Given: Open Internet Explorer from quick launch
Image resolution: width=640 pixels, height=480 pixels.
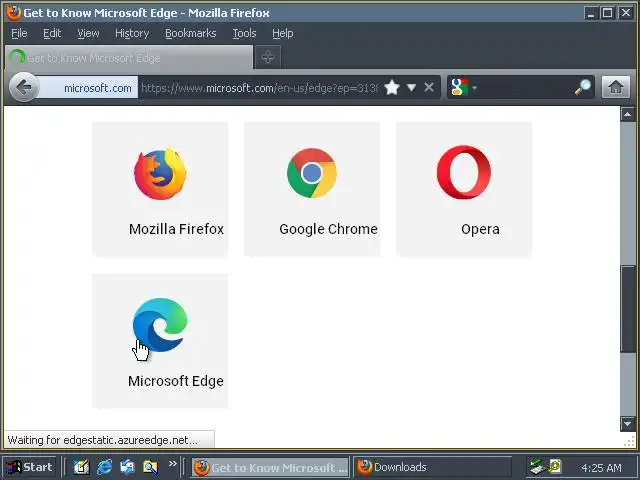Looking at the screenshot, I should [x=104, y=467].
